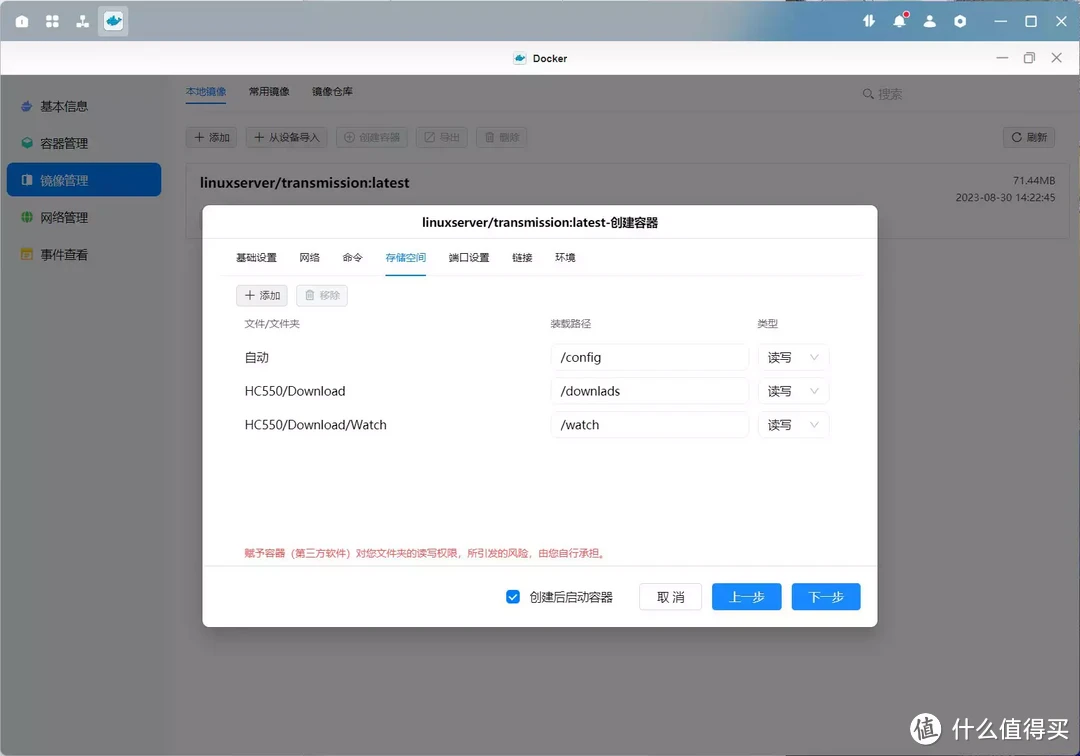Click the 刷新 refresh button
This screenshot has height=756, width=1080.
pos(1029,137)
